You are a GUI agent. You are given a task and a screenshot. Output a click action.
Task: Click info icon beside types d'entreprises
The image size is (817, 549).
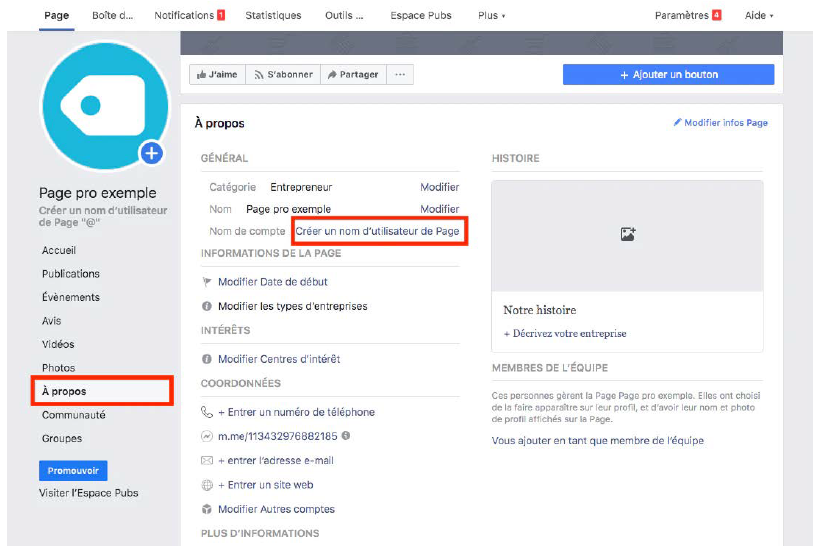[x=207, y=306]
